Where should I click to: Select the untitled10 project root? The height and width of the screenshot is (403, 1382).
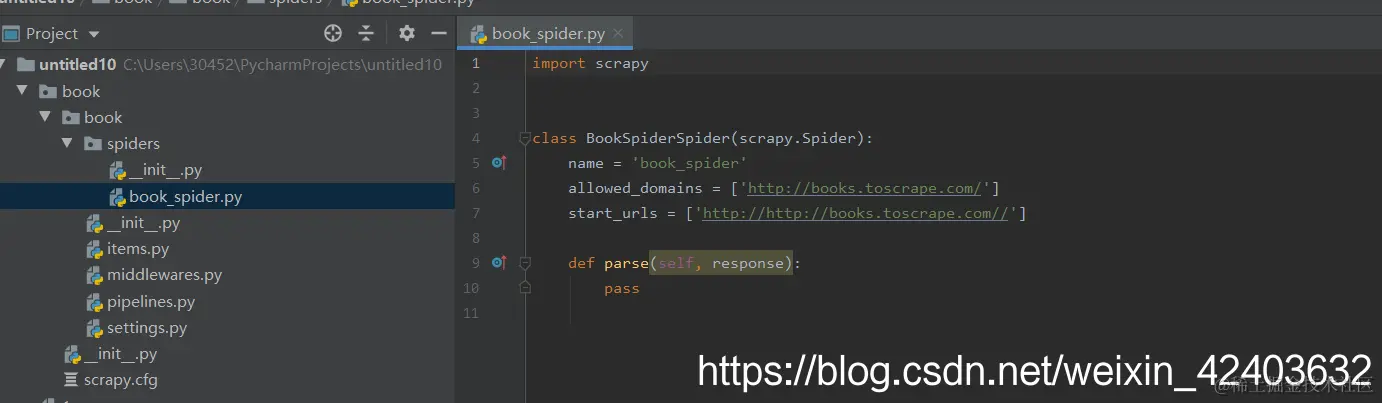[x=78, y=65]
